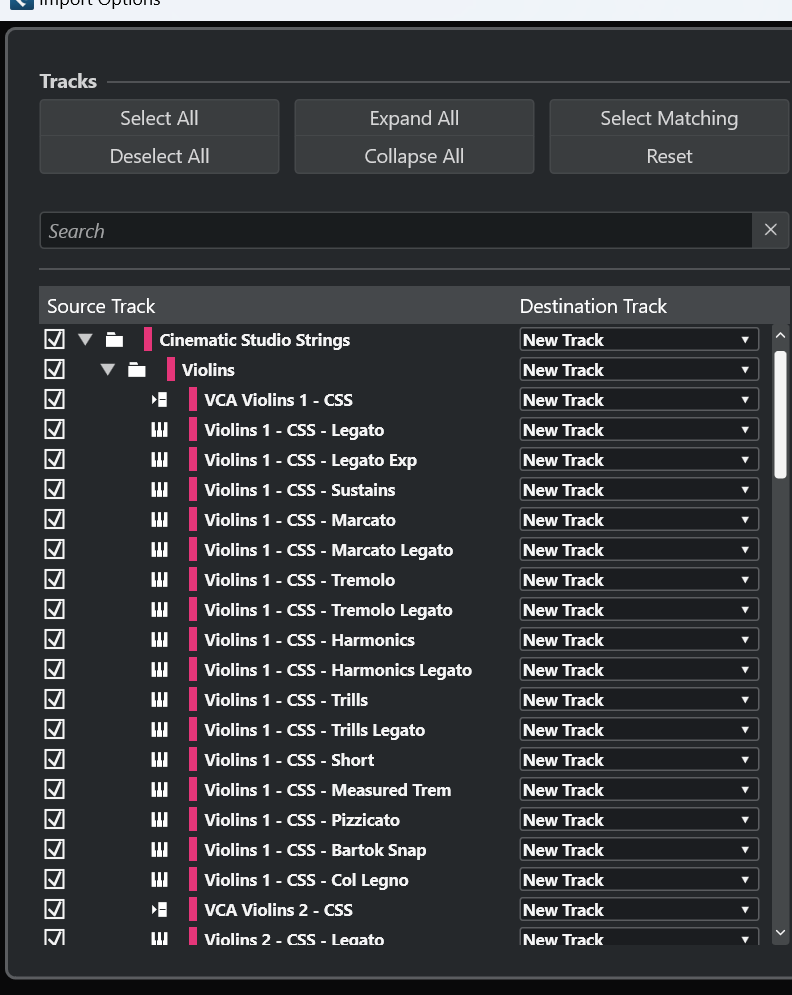Click the keyboard icon of Violins 1 - CSS - Harmonics Legato
Screen dimensions: 792x995
159,670
